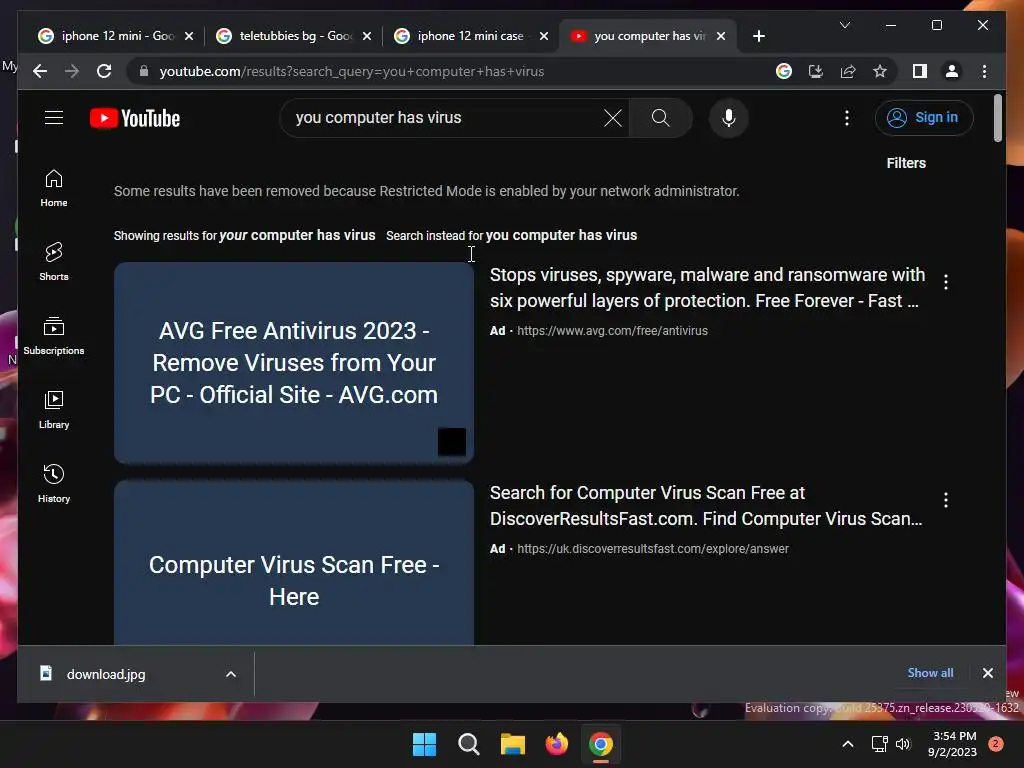Open volume controls in system tray

click(903, 744)
